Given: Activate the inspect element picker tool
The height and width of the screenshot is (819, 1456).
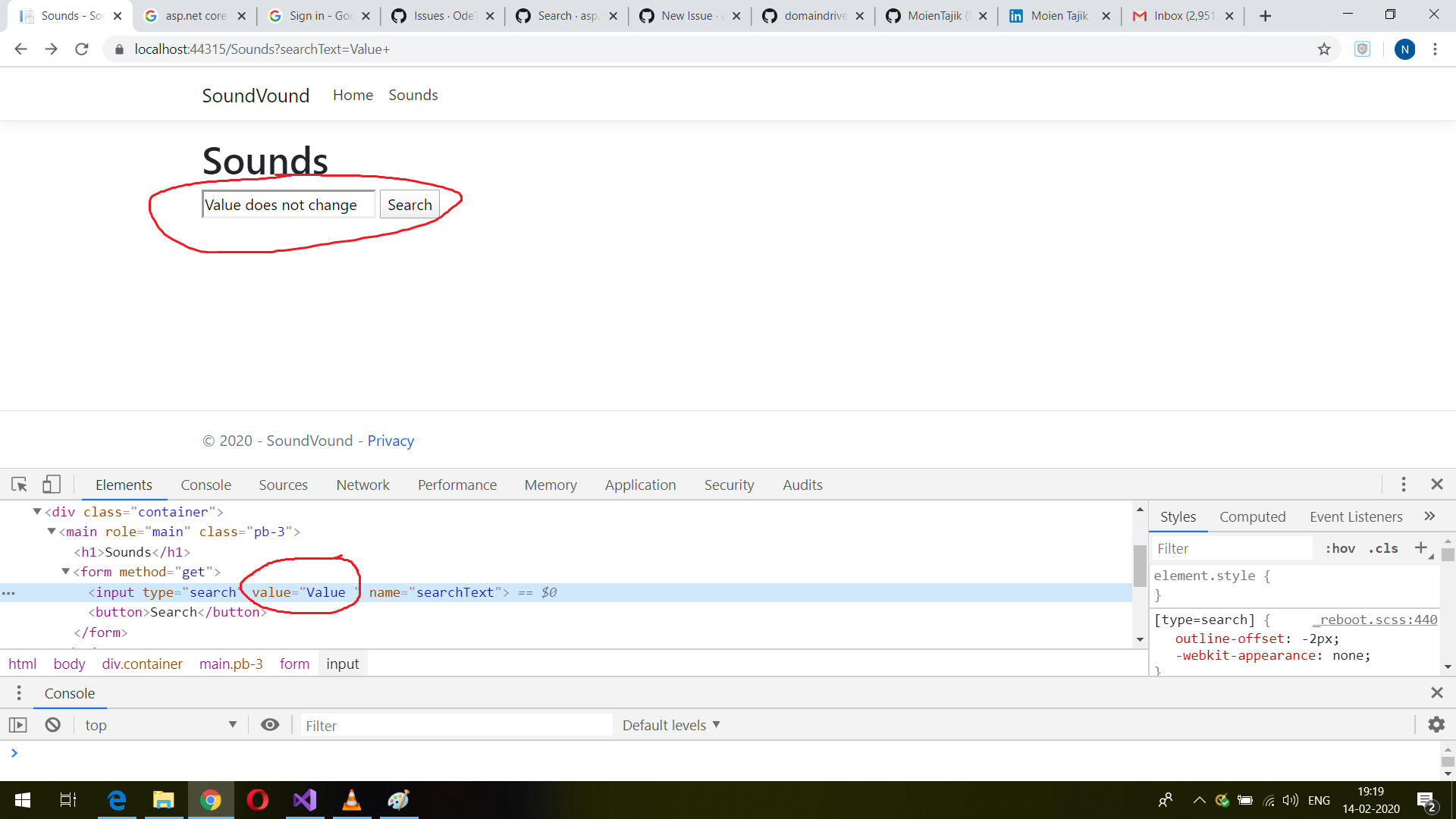Looking at the screenshot, I should coord(18,484).
